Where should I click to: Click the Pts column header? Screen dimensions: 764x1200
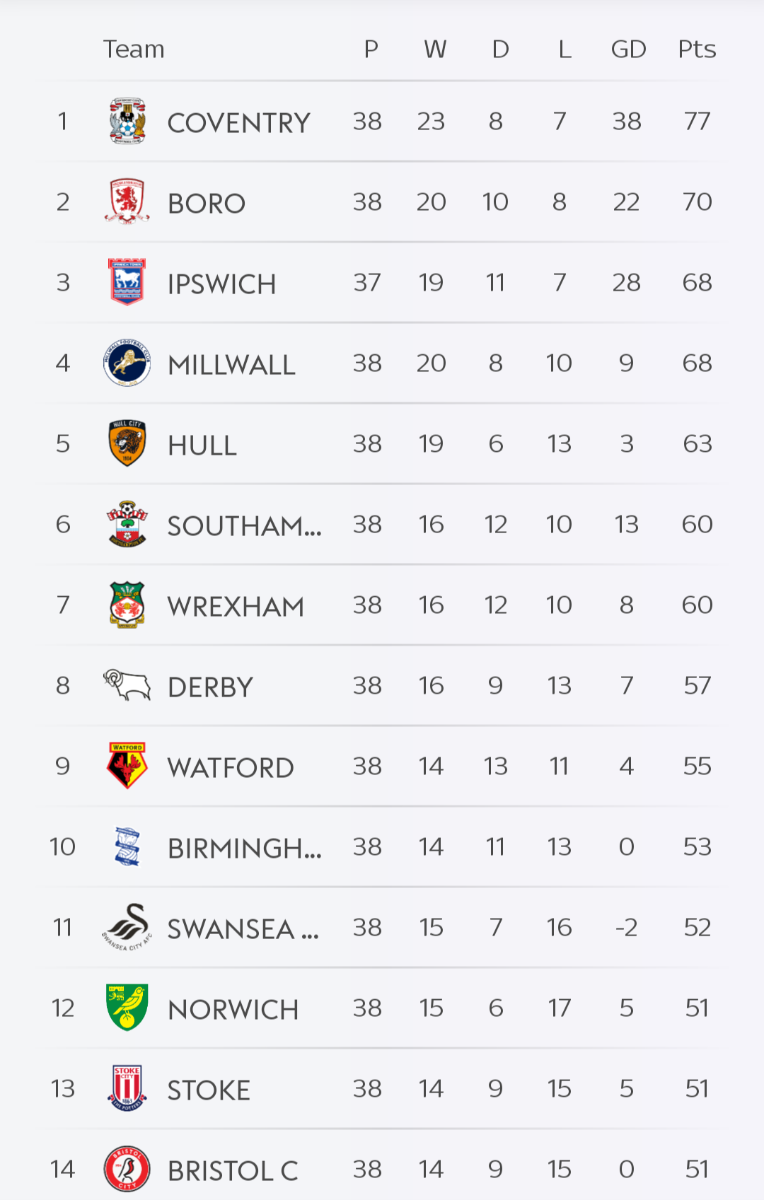pyautogui.click(x=697, y=49)
